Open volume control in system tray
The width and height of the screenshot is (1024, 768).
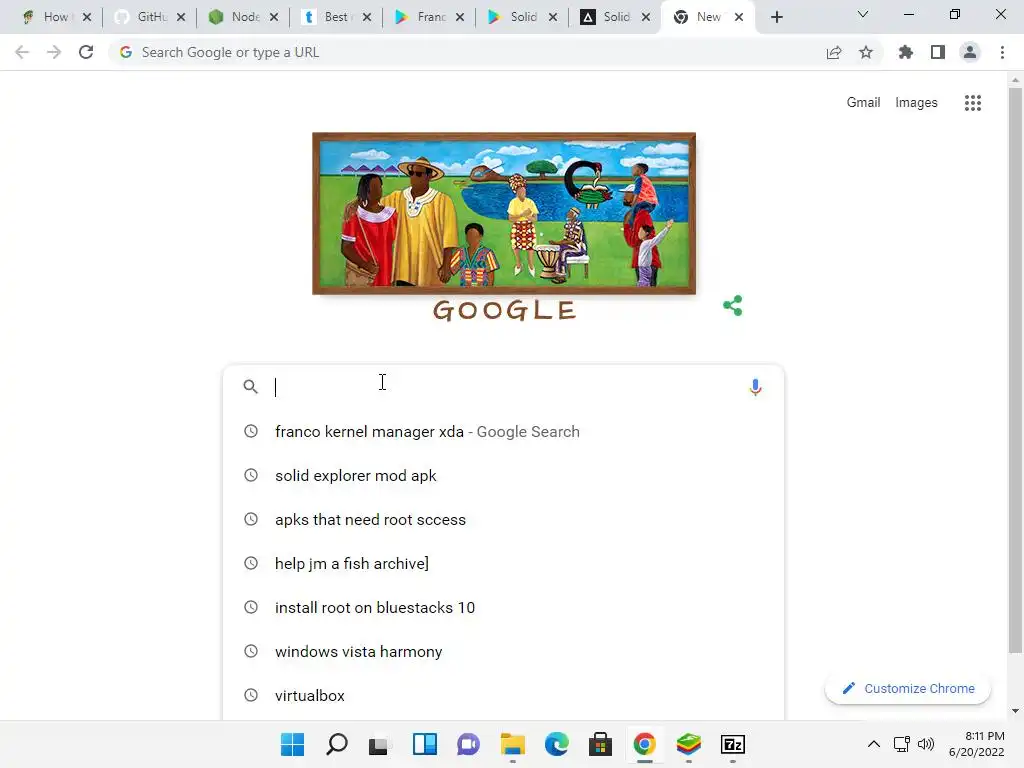coord(926,744)
